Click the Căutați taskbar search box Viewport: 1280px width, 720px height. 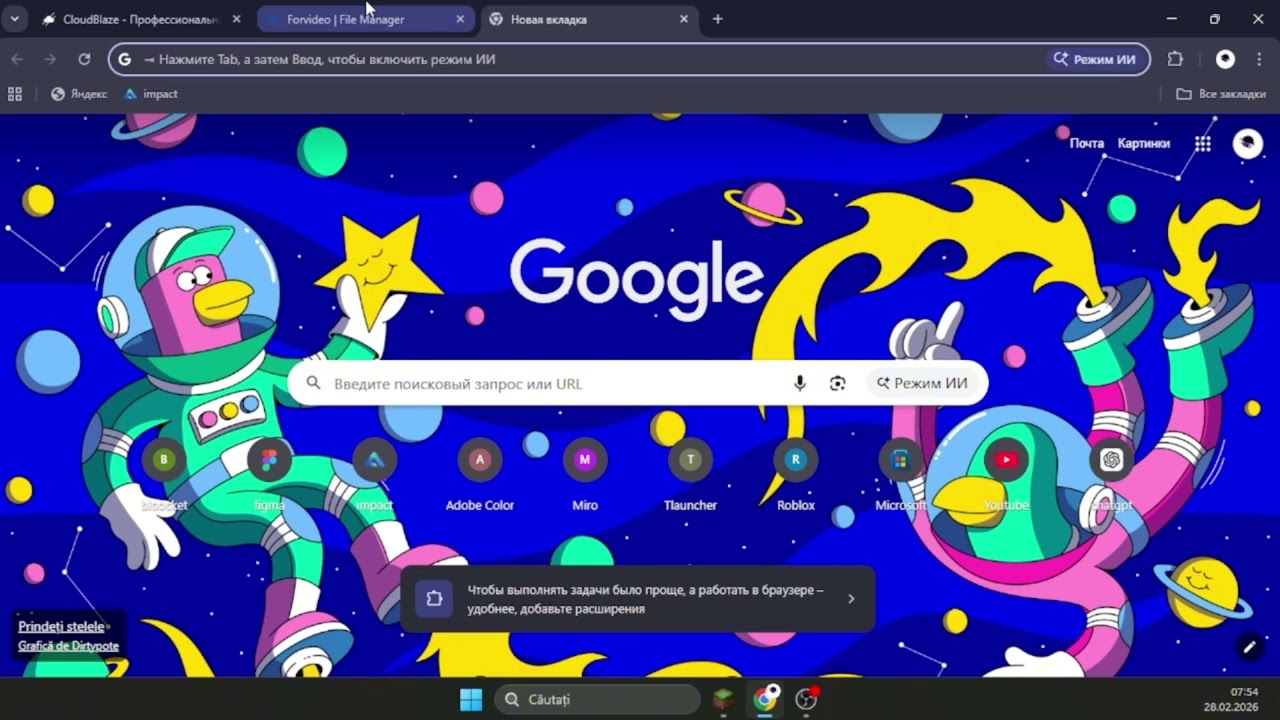(x=597, y=700)
